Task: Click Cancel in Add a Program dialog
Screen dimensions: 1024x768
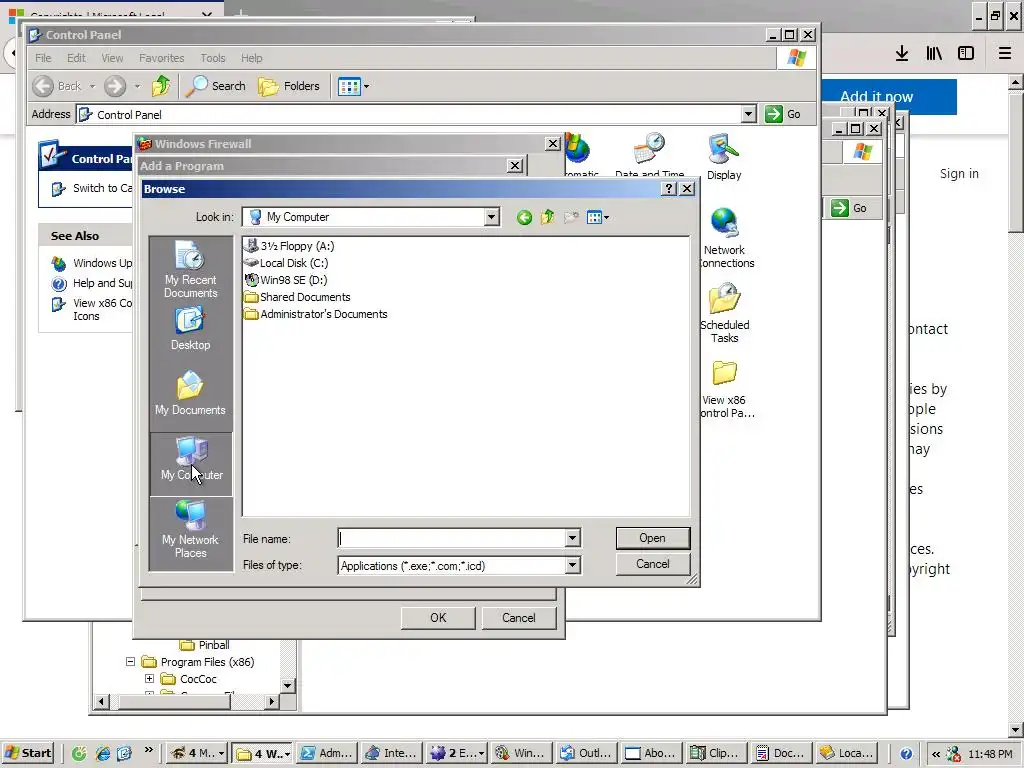Action: [519, 618]
